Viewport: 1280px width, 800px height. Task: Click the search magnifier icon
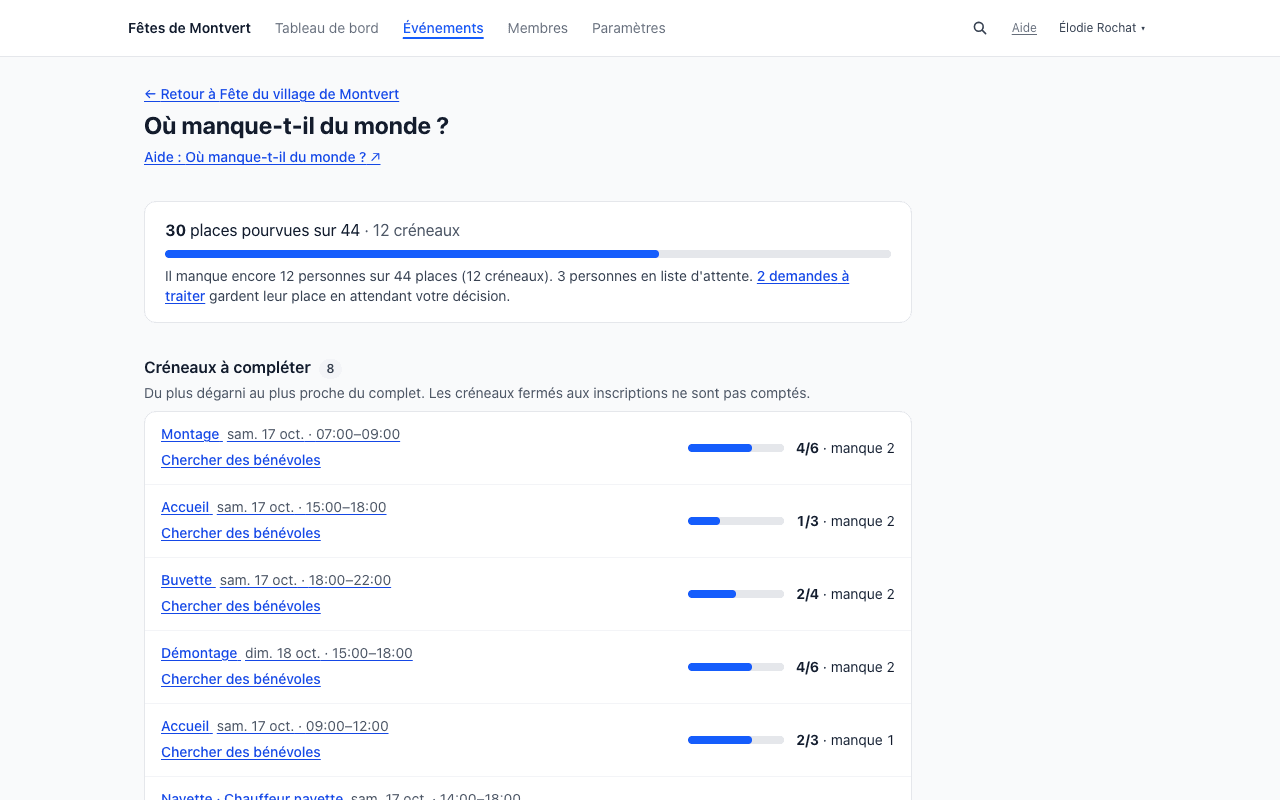tap(980, 28)
